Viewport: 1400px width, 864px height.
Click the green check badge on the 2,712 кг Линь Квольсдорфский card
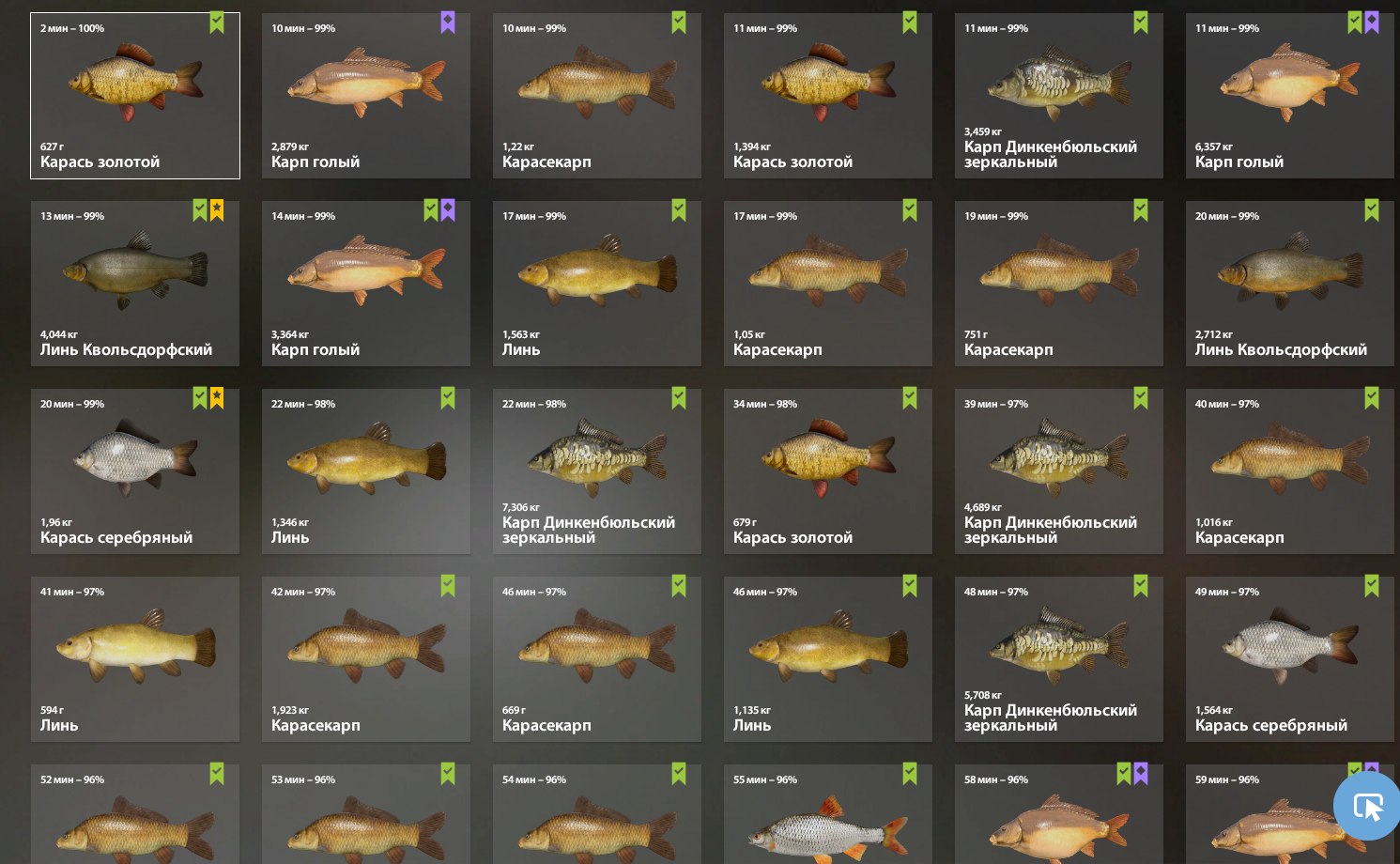(x=1372, y=210)
